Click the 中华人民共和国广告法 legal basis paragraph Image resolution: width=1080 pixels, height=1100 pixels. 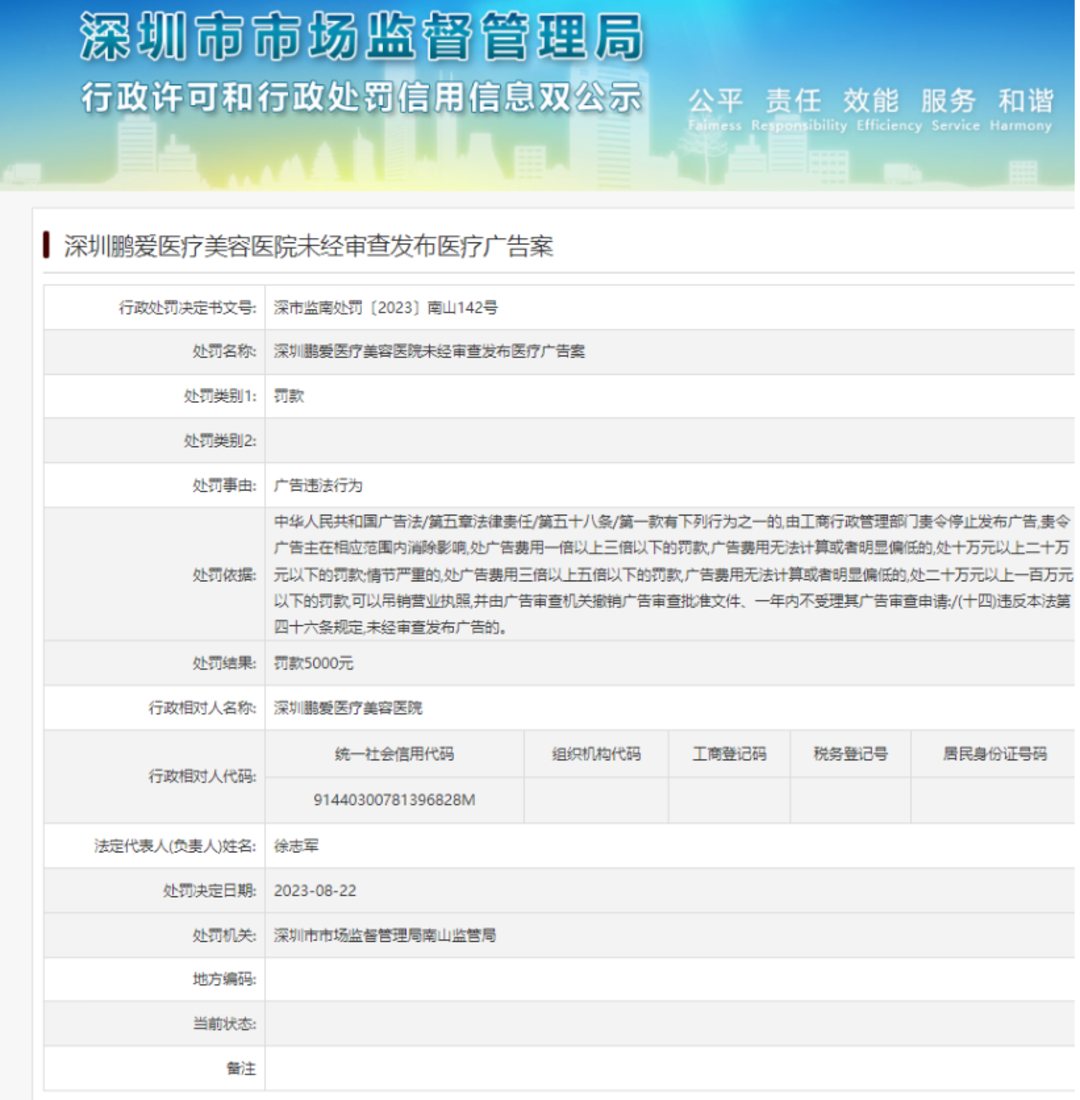(673, 575)
